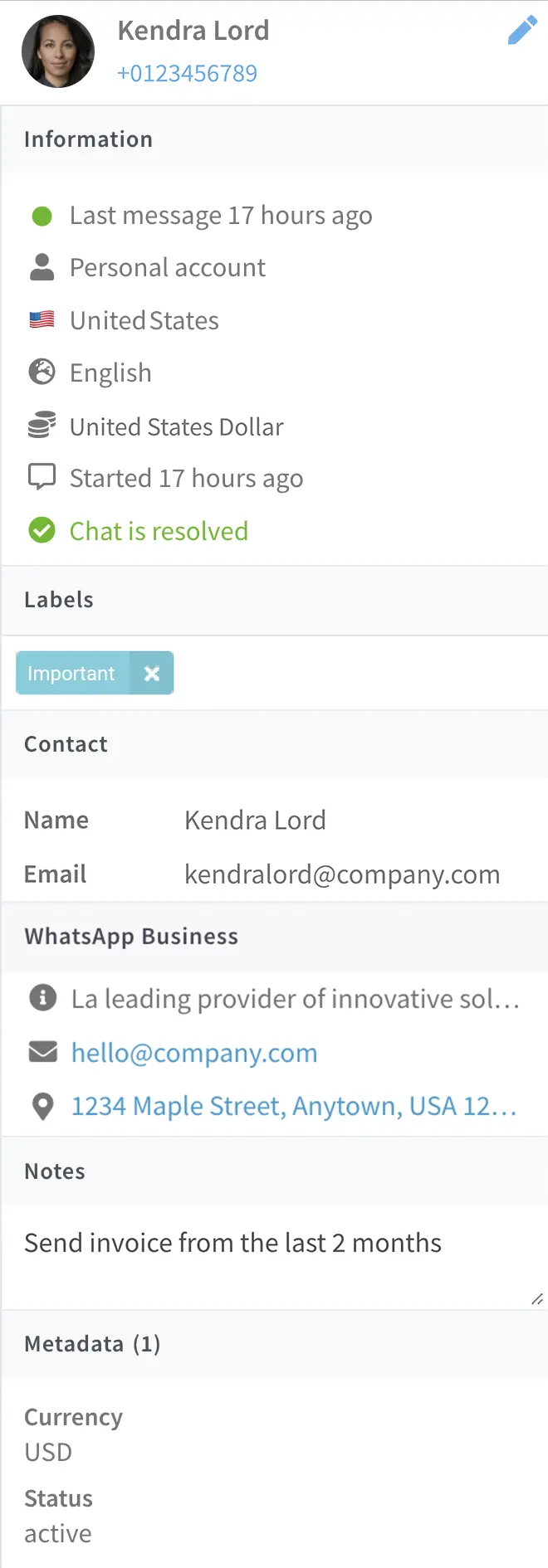Click the green online status dot
The height and width of the screenshot is (1568, 548).
point(42,217)
